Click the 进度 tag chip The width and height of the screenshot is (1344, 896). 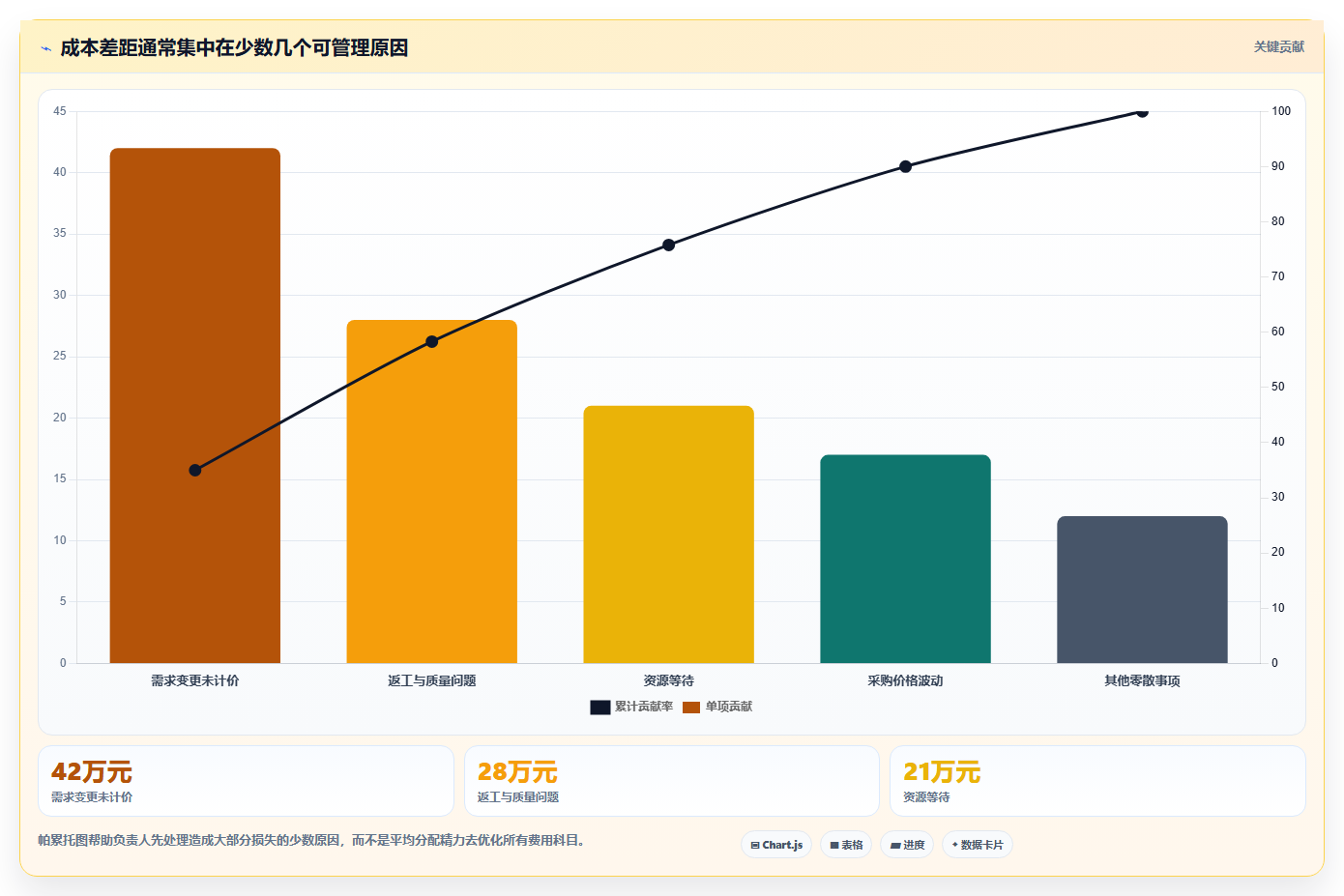[907, 845]
